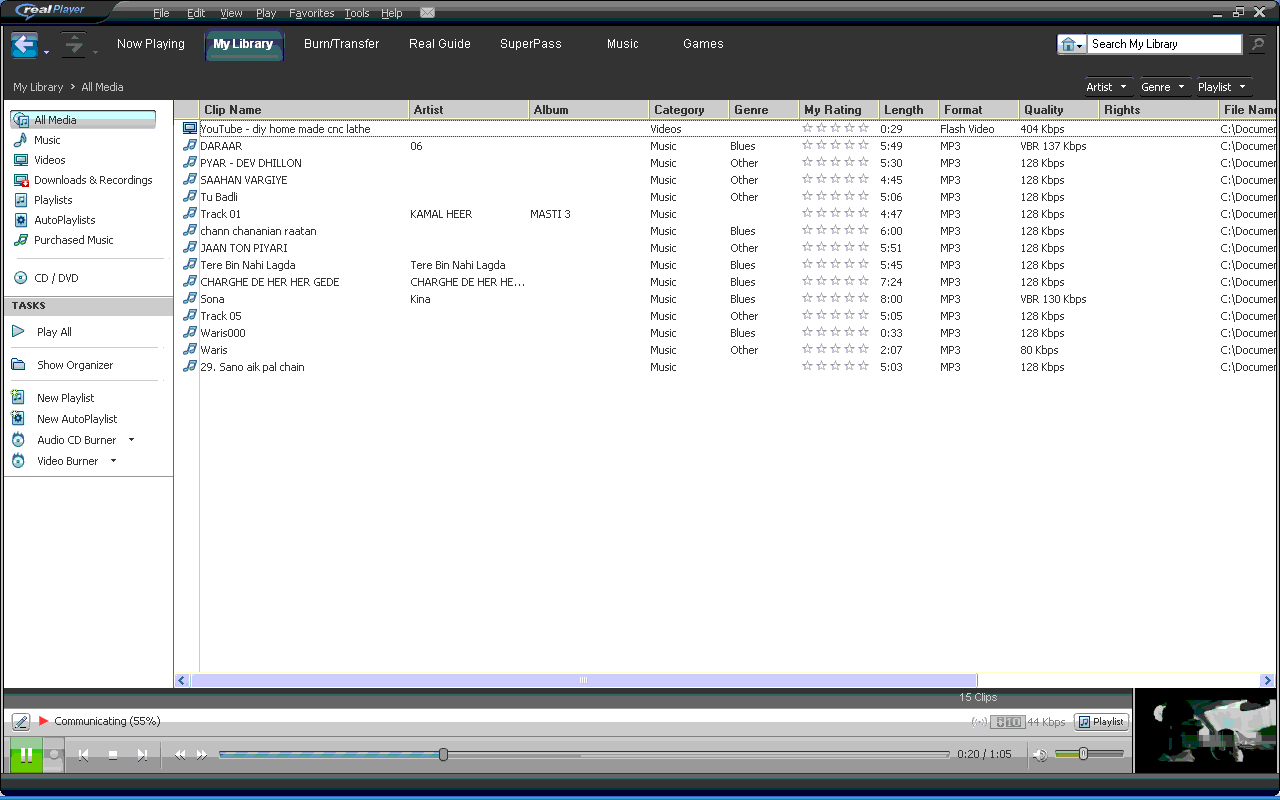The image size is (1280, 800).
Task: Stop playback
Action: (113, 755)
